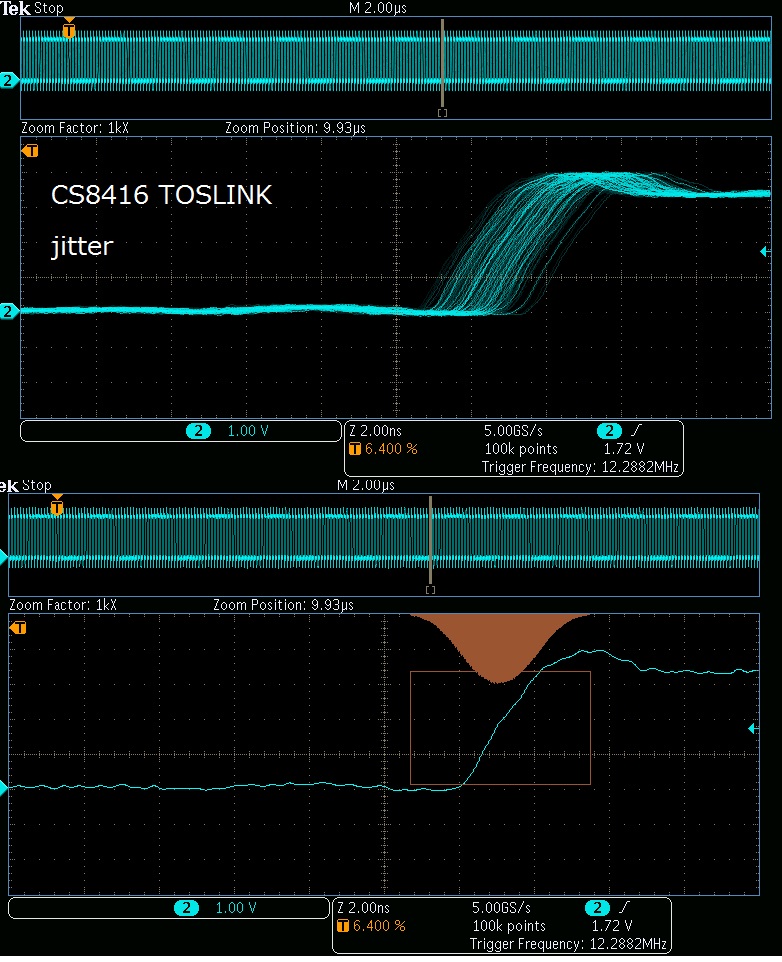The height and width of the screenshot is (962, 782).
Task: Click the Tek logo in the CS8416 capture
Action: pos(15,8)
